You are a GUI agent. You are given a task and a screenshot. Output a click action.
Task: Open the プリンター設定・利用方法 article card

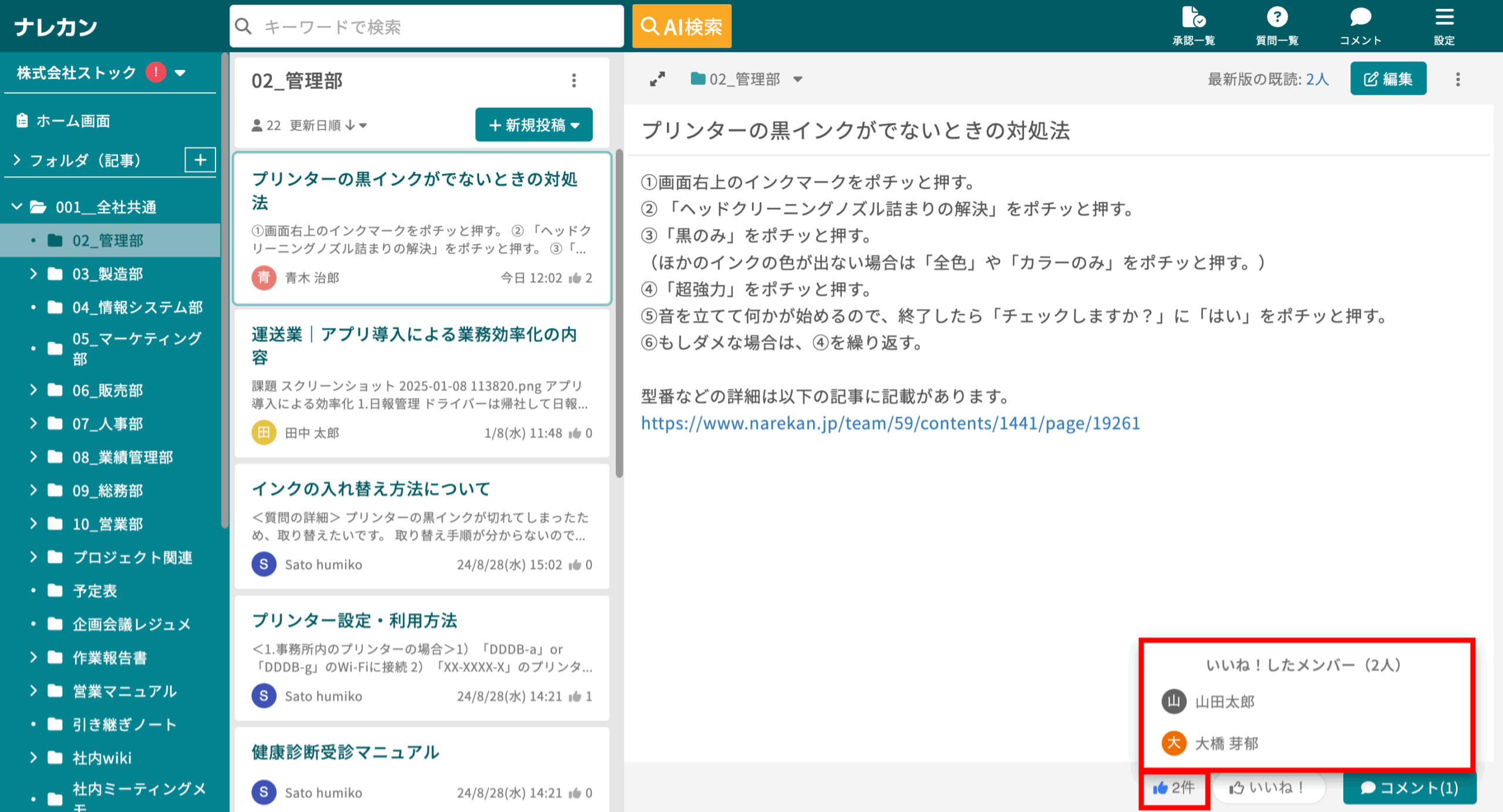pos(422,658)
